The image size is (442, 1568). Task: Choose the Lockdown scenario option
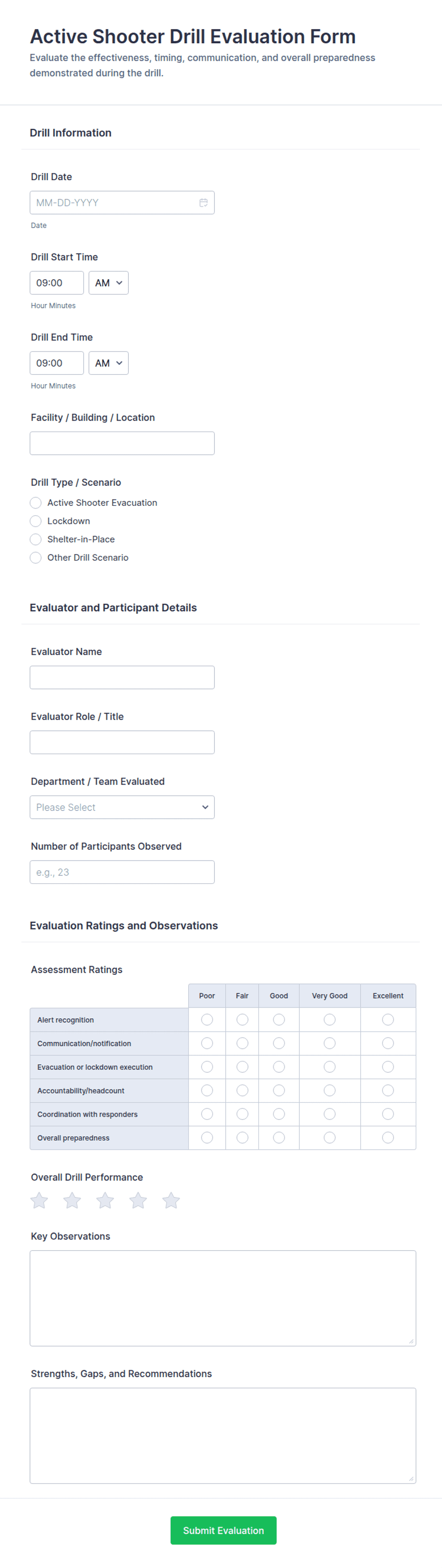(x=36, y=521)
